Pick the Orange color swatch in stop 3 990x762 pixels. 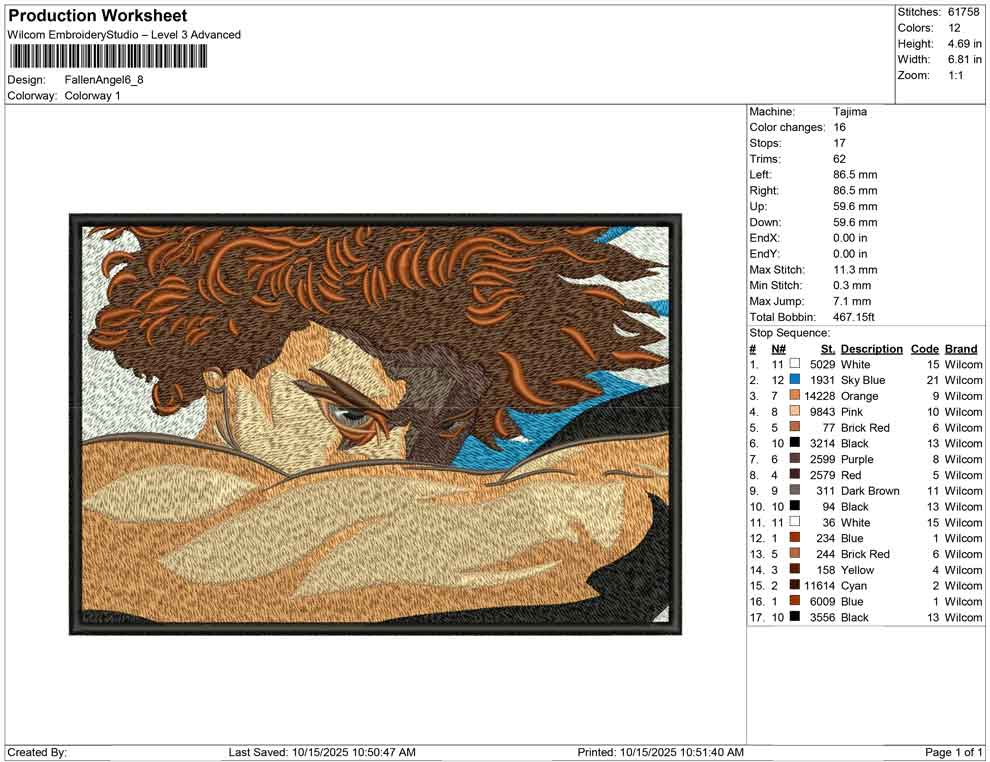click(x=795, y=396)
